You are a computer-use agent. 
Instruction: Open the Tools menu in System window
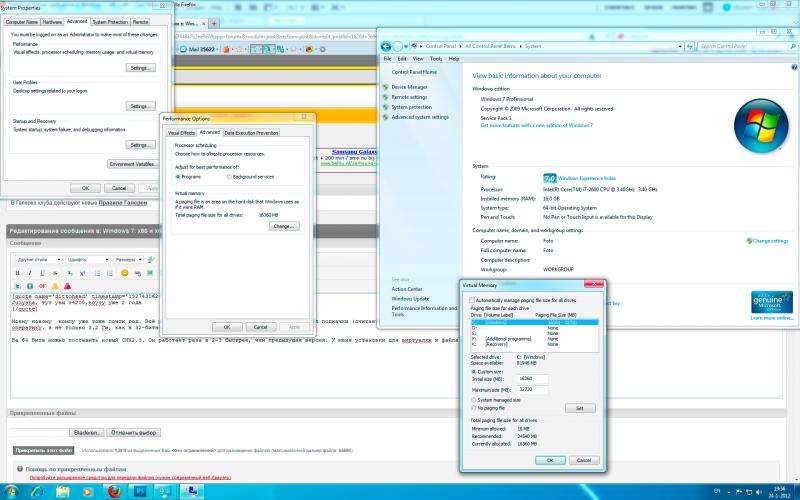(x=436, y=59)
